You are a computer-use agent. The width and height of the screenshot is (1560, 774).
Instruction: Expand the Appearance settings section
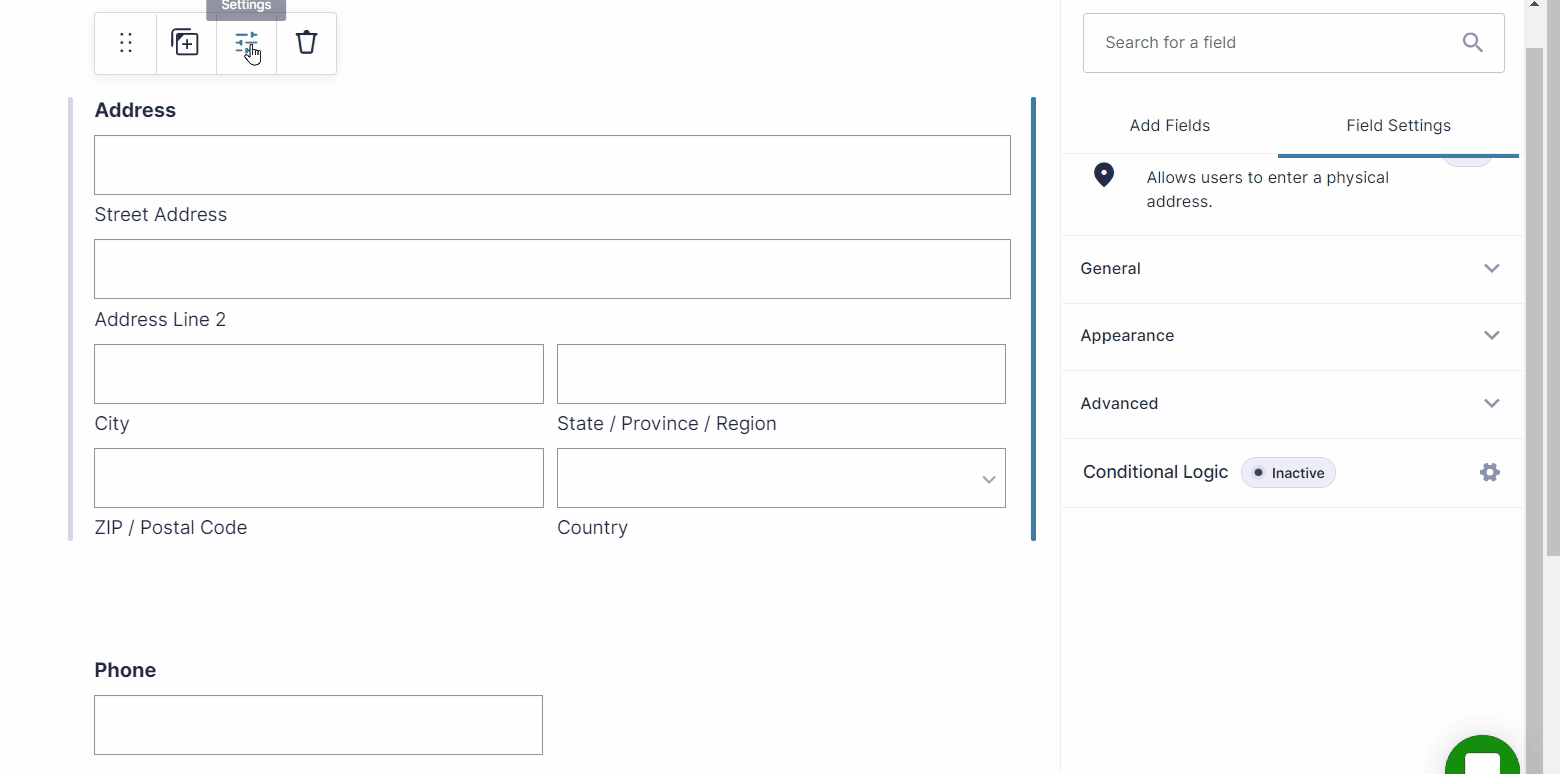(1293, 336)
